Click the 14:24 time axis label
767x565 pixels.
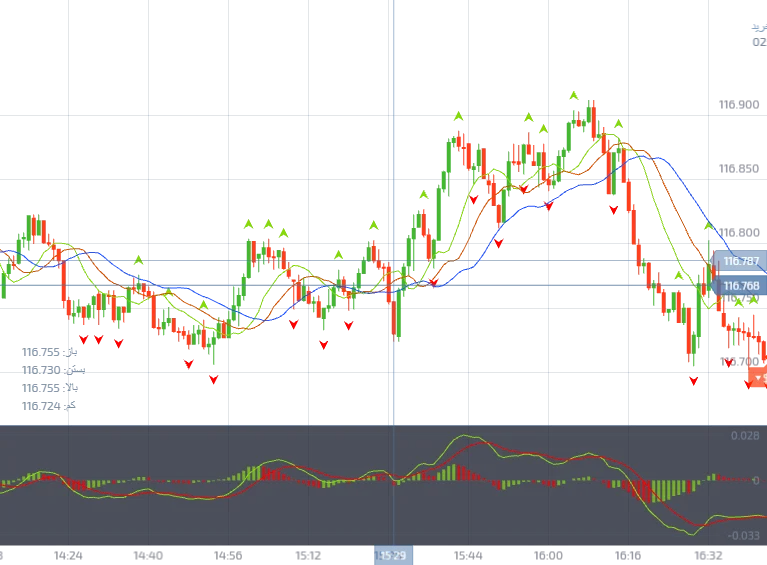click(x=68, y=555)
